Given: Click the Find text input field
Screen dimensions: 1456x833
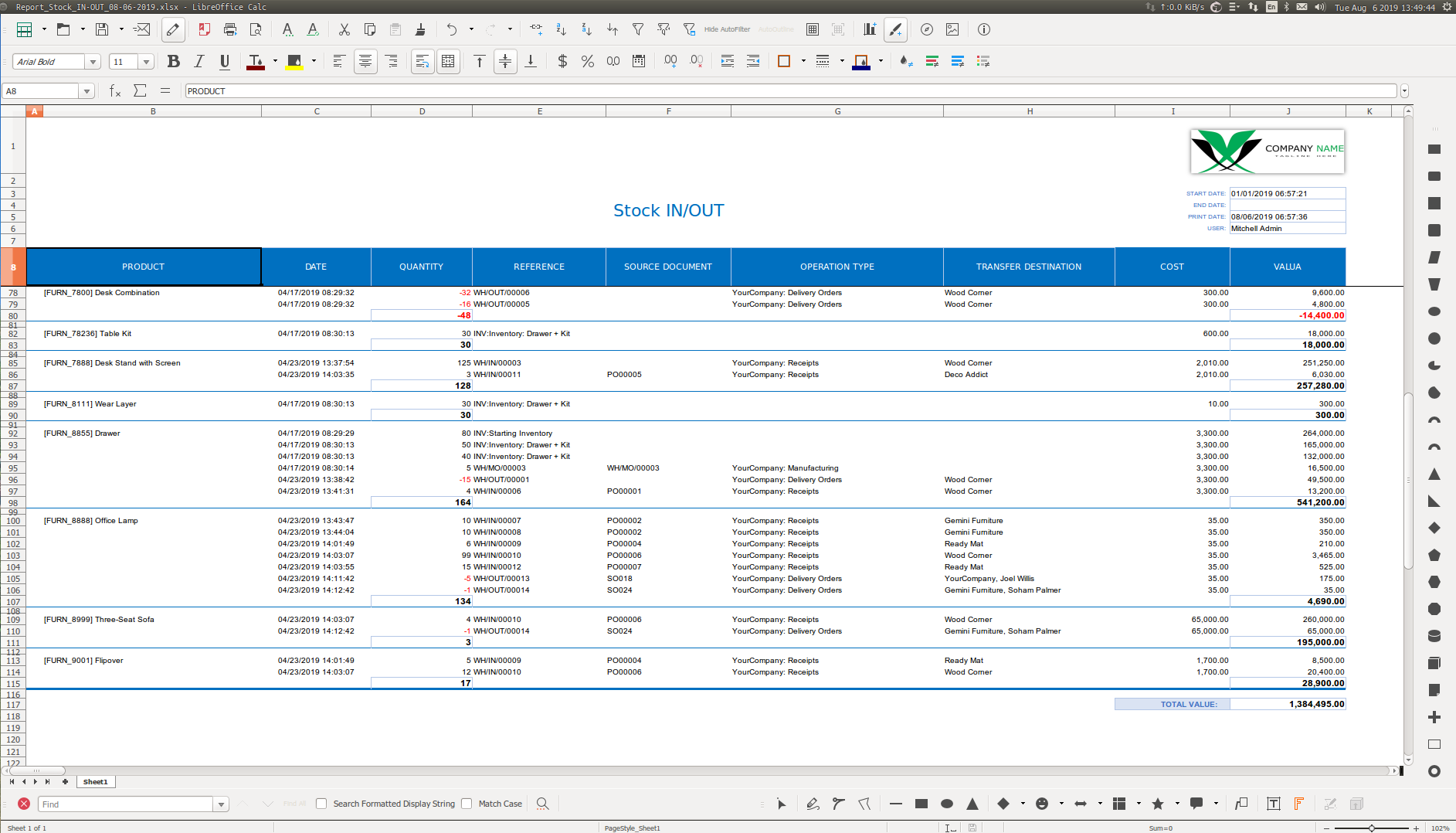Looking at the screenshot, I should tap(127, 804).
